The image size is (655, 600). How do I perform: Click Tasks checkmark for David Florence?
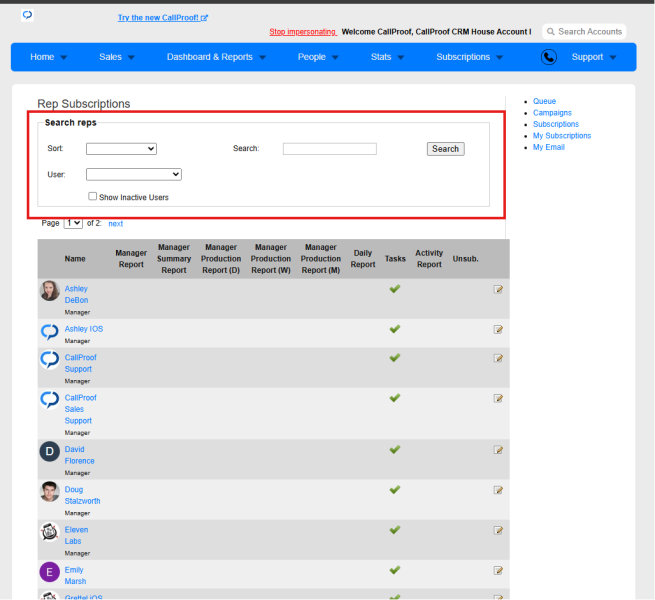tap(395, 449)
